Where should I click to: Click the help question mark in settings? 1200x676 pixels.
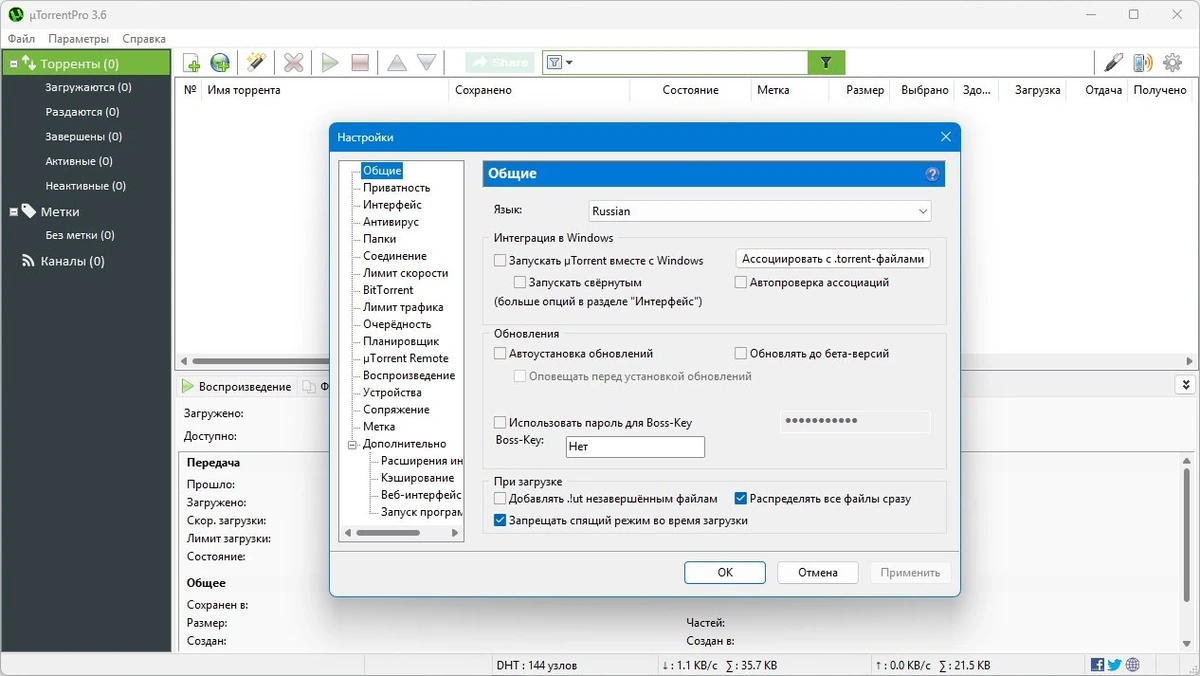[932, 174]
